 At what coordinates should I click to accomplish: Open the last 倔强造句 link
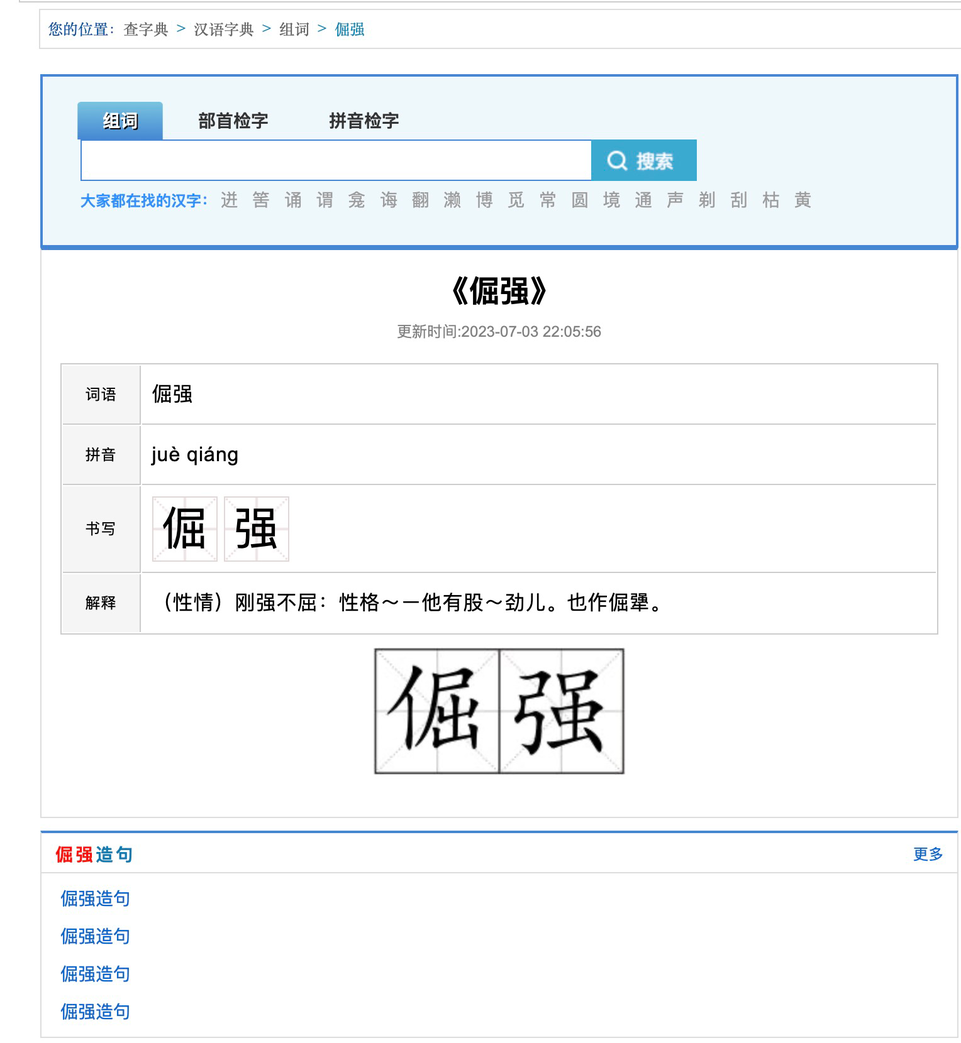click(x=94, y=1011)
